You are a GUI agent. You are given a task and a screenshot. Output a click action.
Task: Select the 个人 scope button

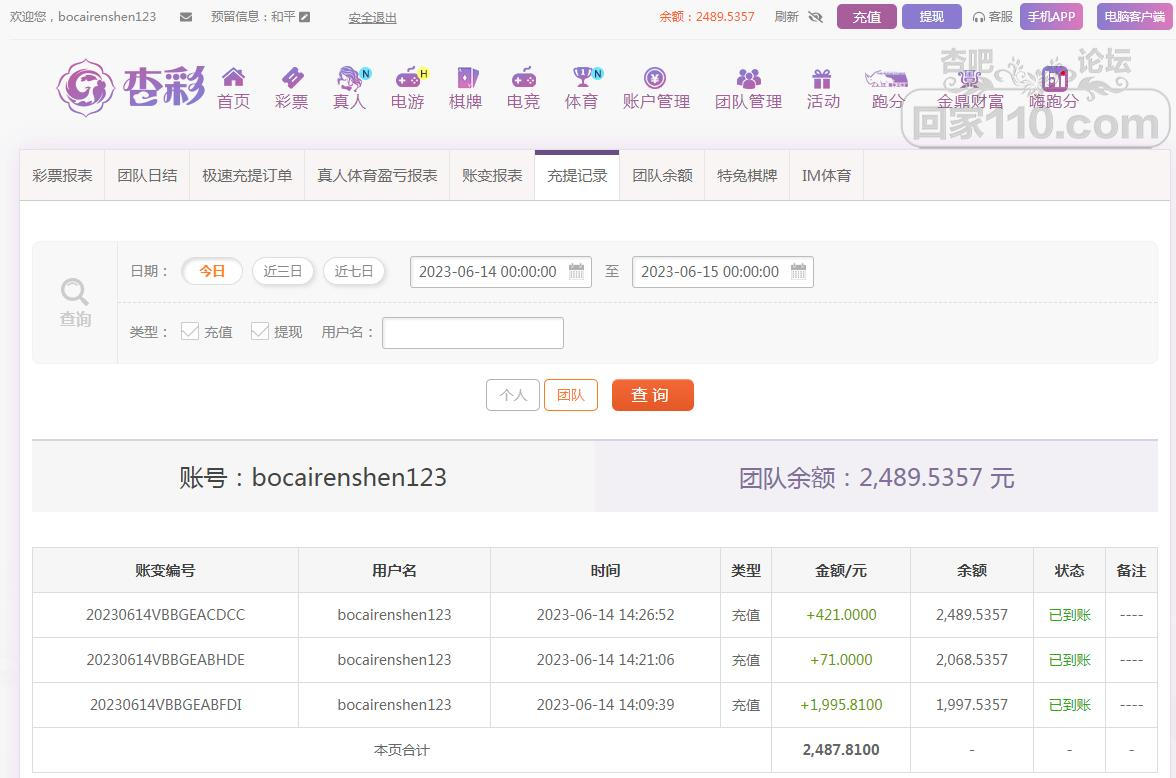(512, 395)
